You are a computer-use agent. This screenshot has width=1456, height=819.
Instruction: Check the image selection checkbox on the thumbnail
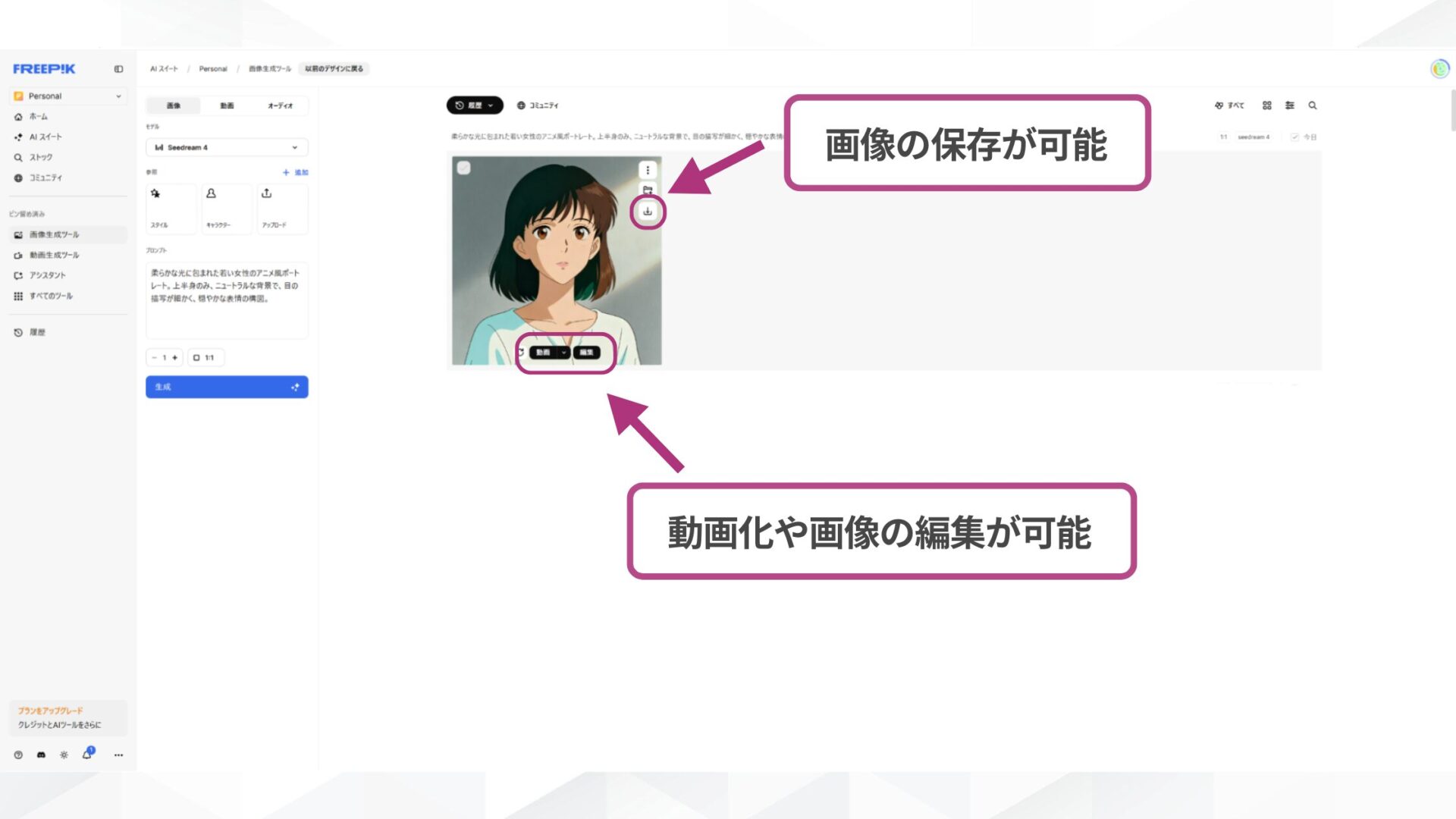[x=464, y=168]
